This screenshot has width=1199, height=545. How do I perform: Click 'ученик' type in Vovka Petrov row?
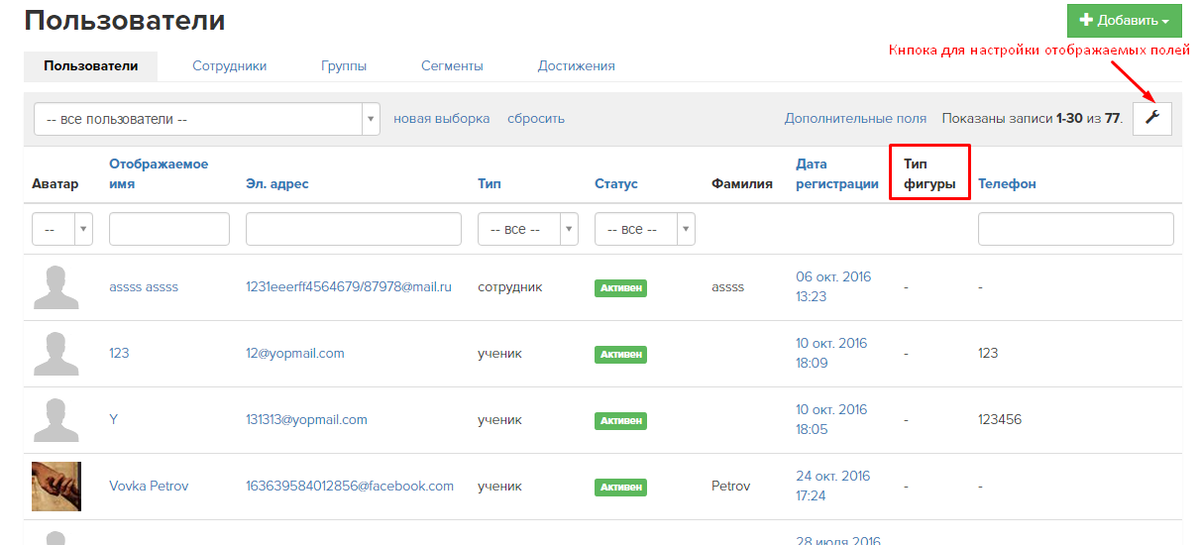tap(500, 486)
